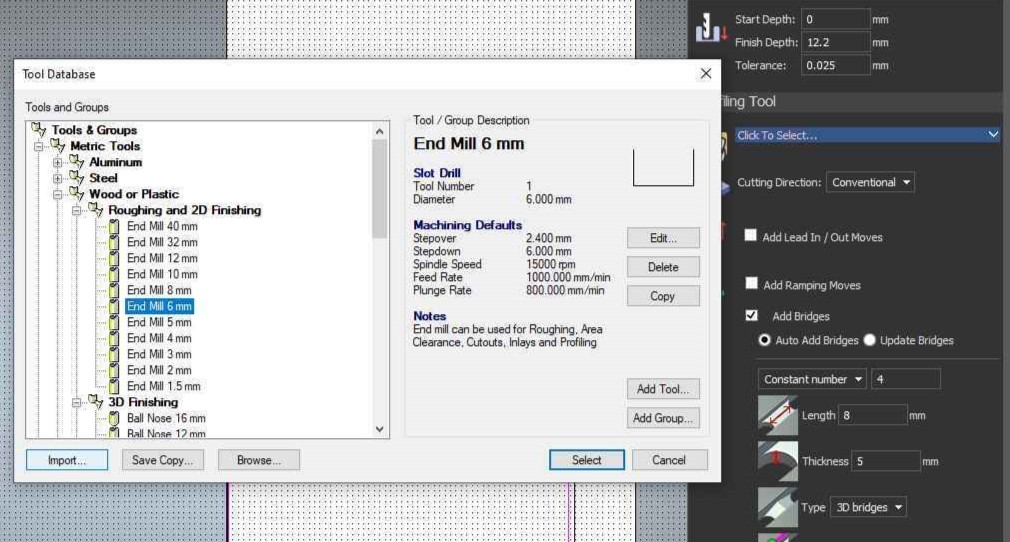Confirm tool with the Select button
Viewport: 1010px width, 542px height.
click(x=586, y=460)
